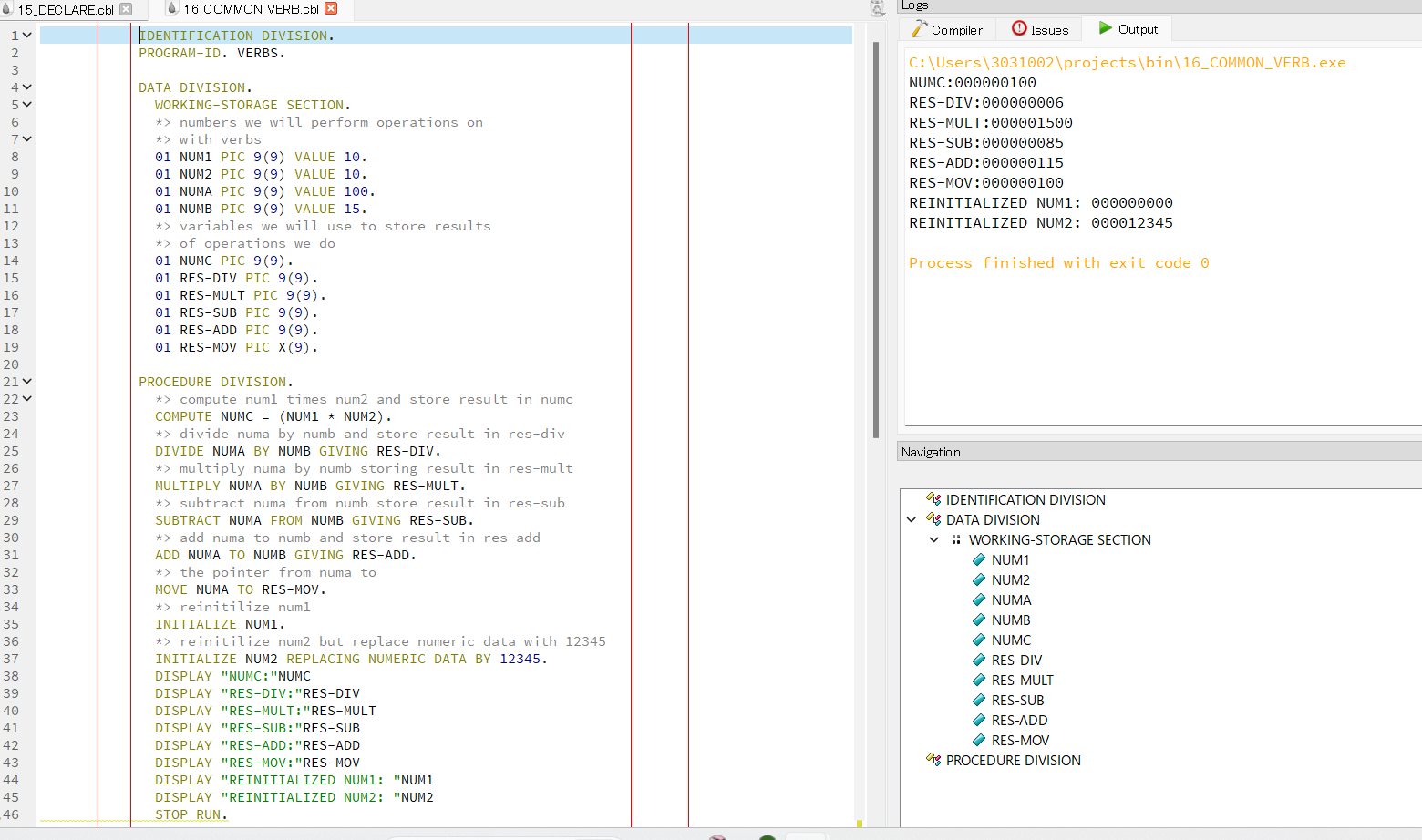
Task: Close the 16_COMMON_VERB.cbl editor tab
Action: (x=331, y=8)
